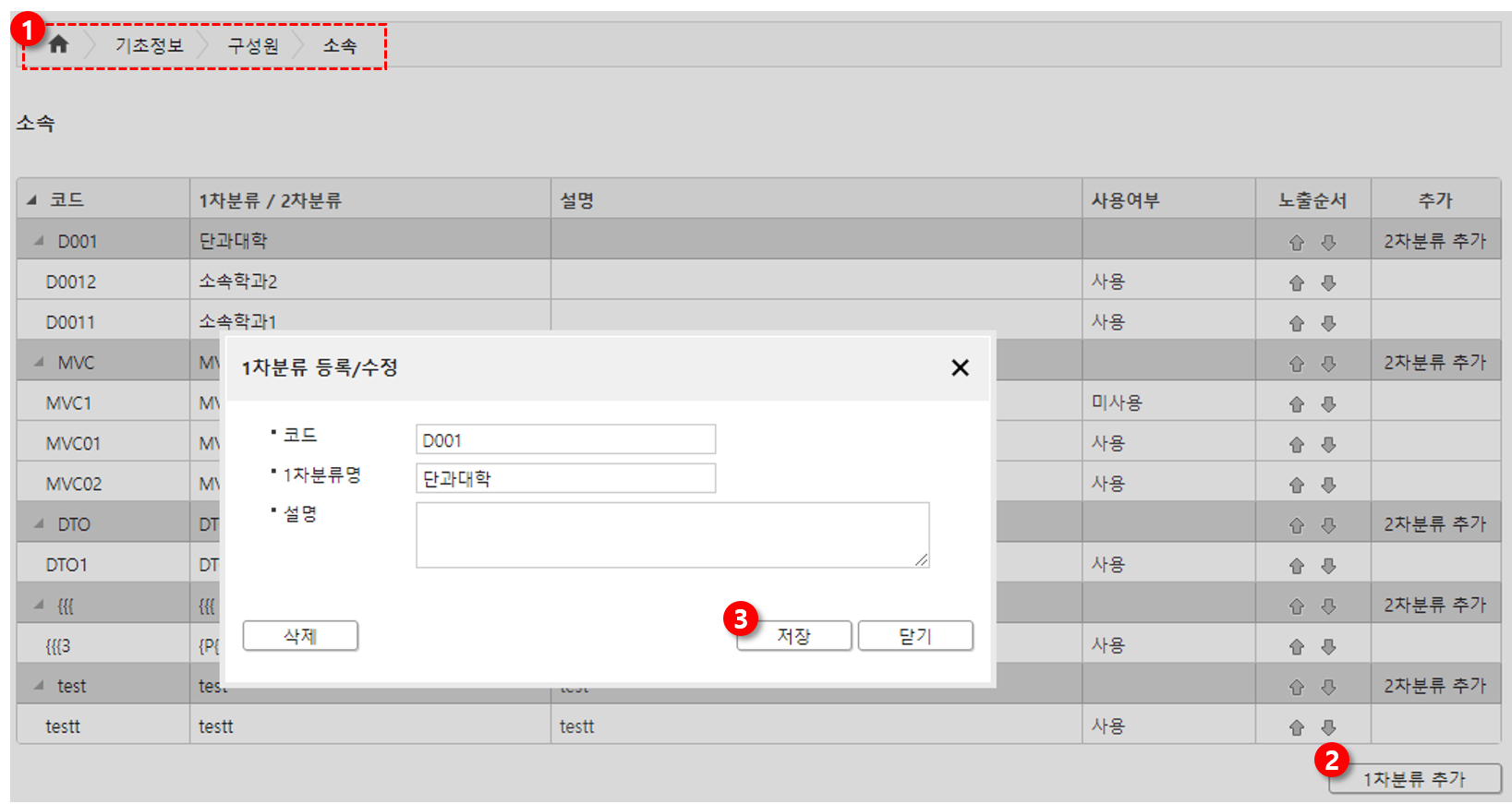Click the MVC01 code cell
This screenshot has height=804, width=1512.
pyautogui.click(x=103, y=443)
